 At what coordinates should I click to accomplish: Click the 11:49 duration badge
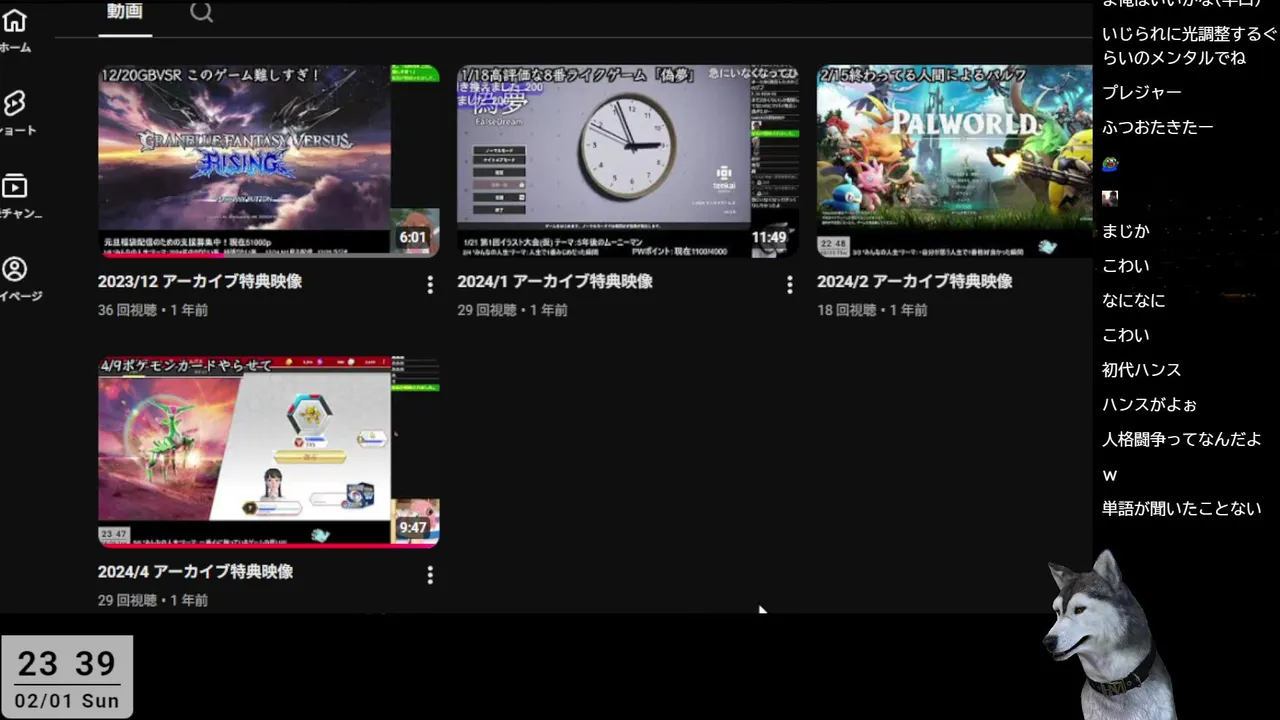pos(769,238)
